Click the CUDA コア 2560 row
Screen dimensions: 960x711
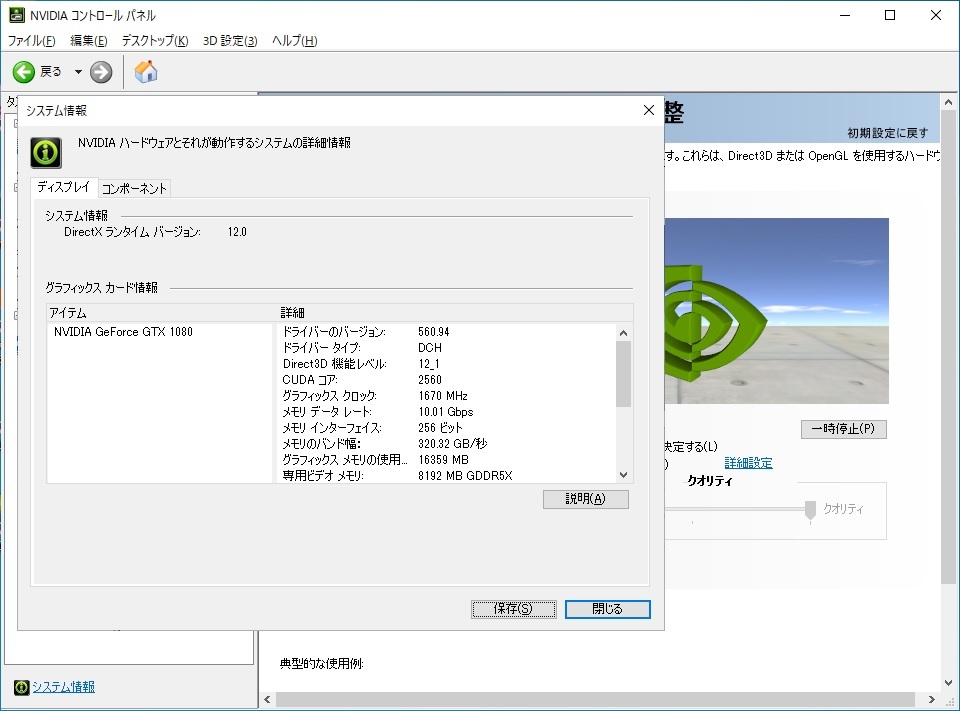(x=447, y=380)
